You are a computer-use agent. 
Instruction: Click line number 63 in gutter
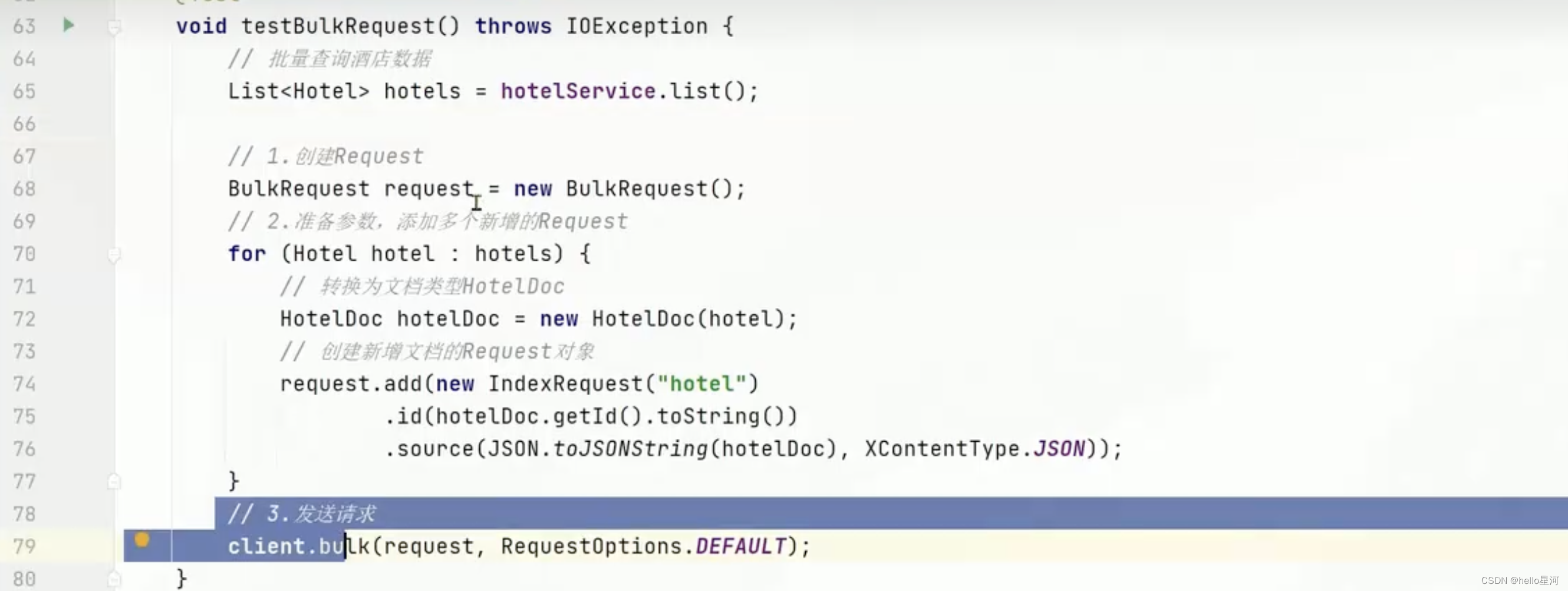[x=24, y=26]
